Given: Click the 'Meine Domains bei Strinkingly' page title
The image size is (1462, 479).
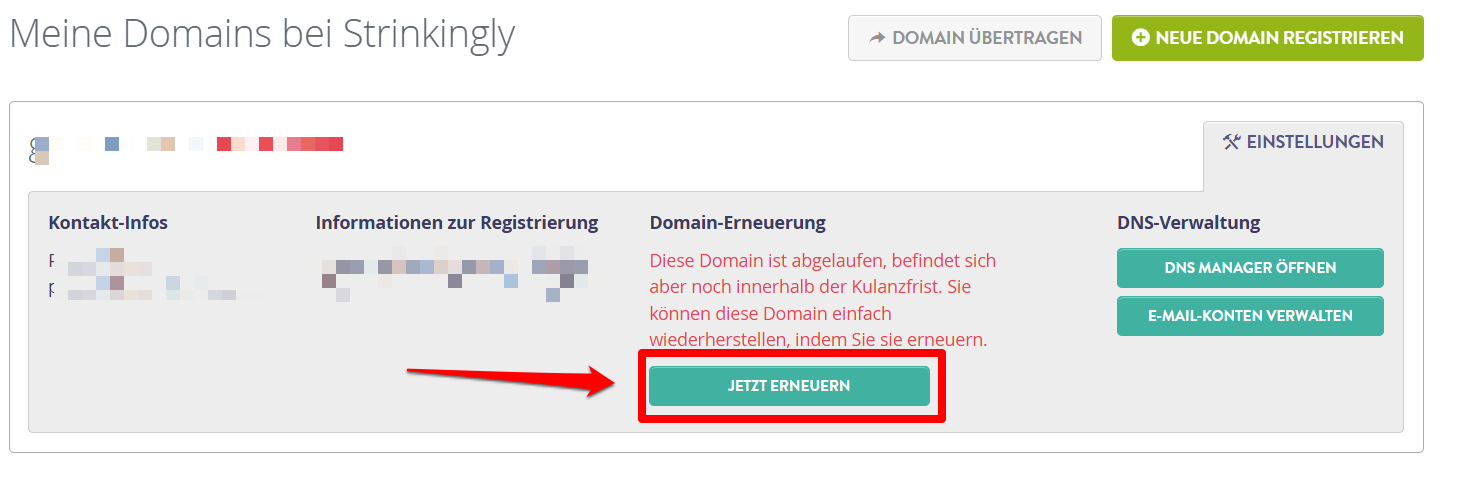Looking at the screenshot, I should coord(262,35).
